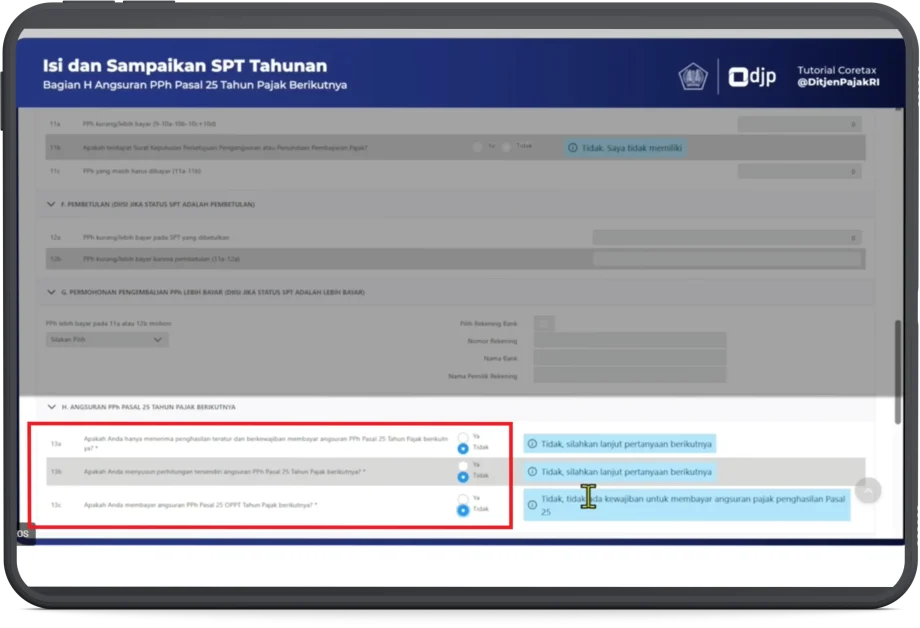Image resolution: width=920 pixels, height=628 pixels.
Task: Click the Kemenkeu emblem in the header
Action: coord(692,77)
